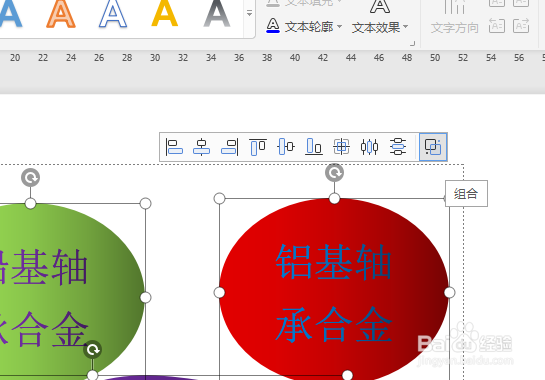Distribute selected shapes vertically
This screenshot has width=545, height=380.
pyautogui.click(x=398, y=147)
